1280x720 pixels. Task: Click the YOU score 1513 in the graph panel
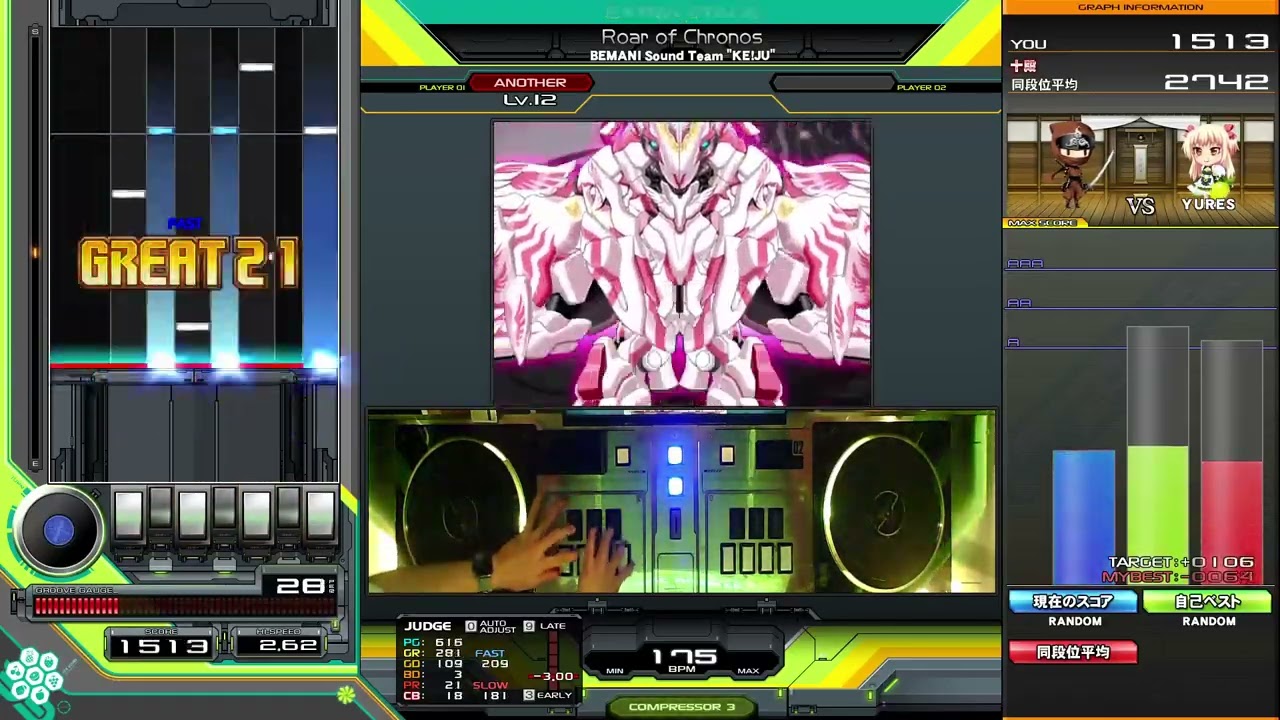point(1219,42)
